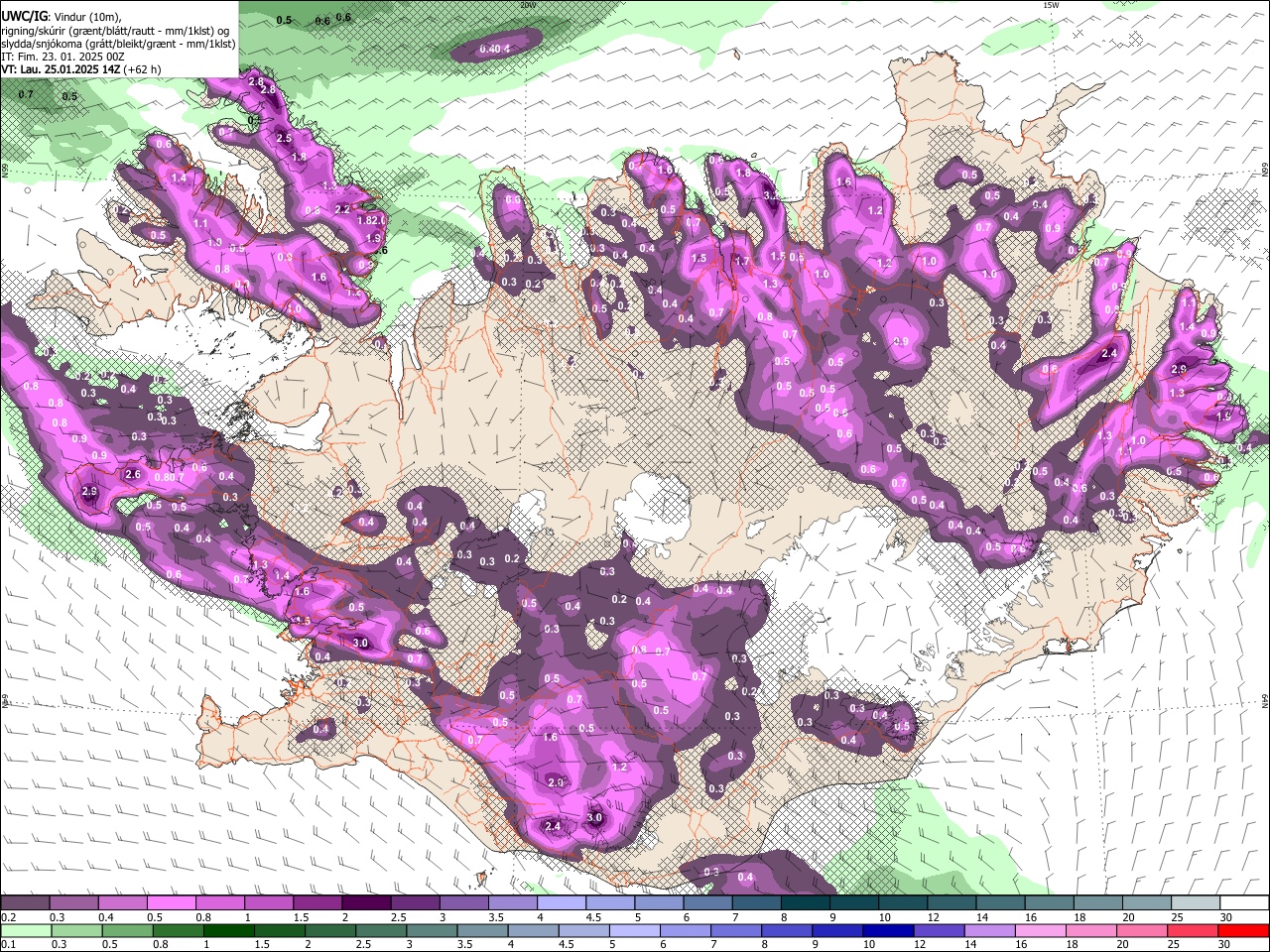
Task: Click the '20W' longitude label at top
Action: click(527, 5)
